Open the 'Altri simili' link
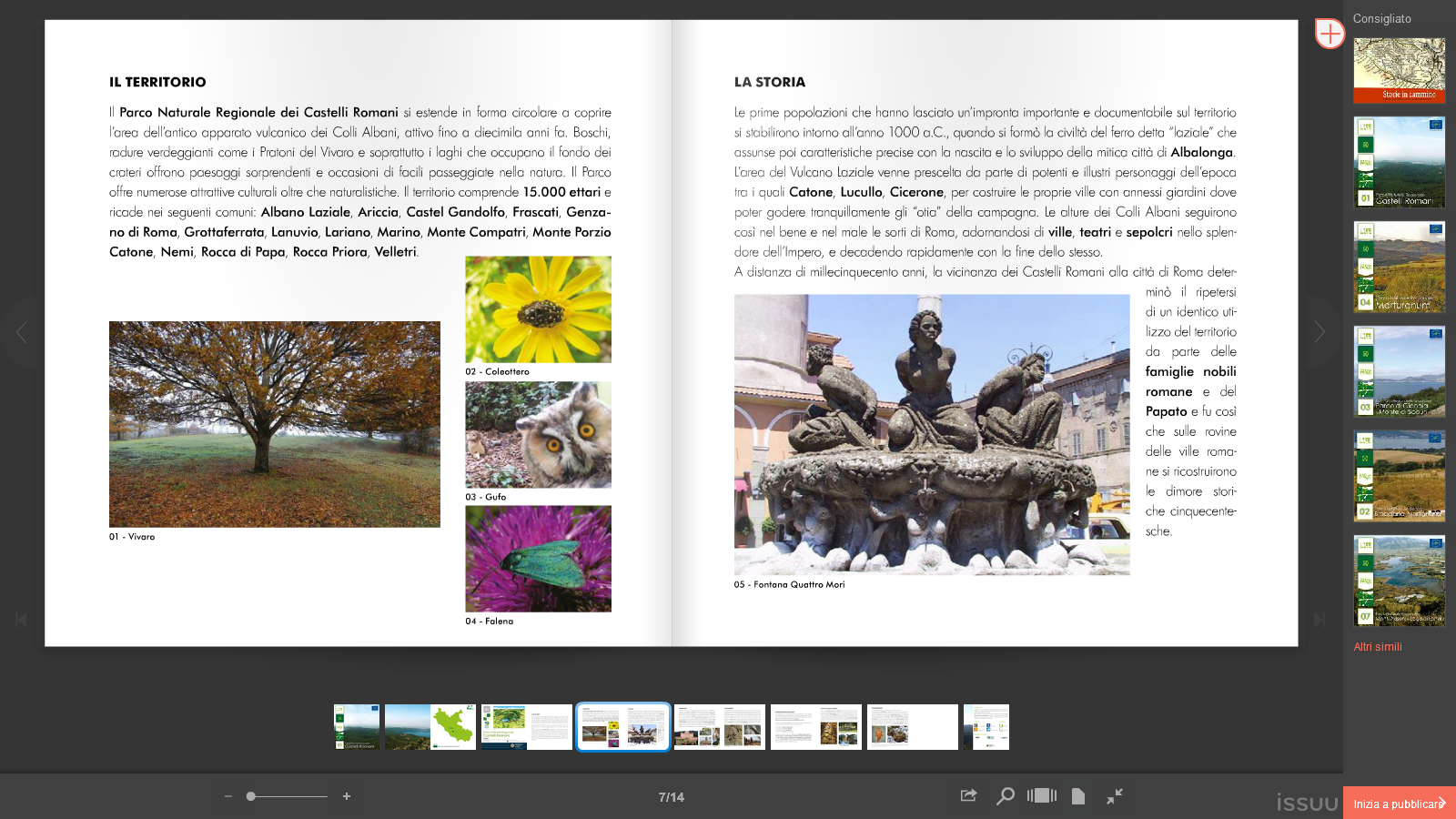The image size is (1456, 819). coord(1378,647)
